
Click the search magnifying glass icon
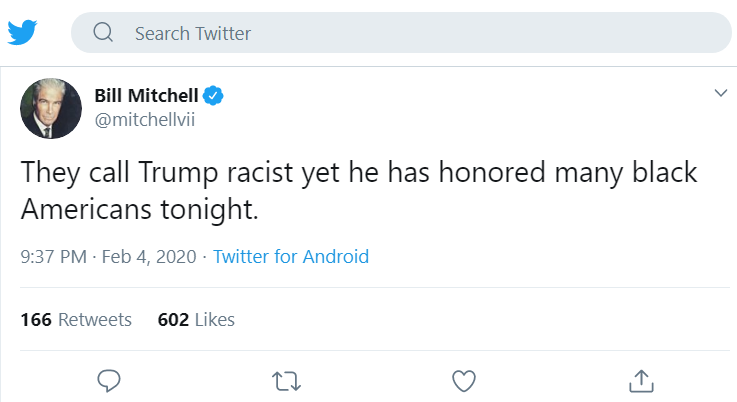(x=103, y=33)
